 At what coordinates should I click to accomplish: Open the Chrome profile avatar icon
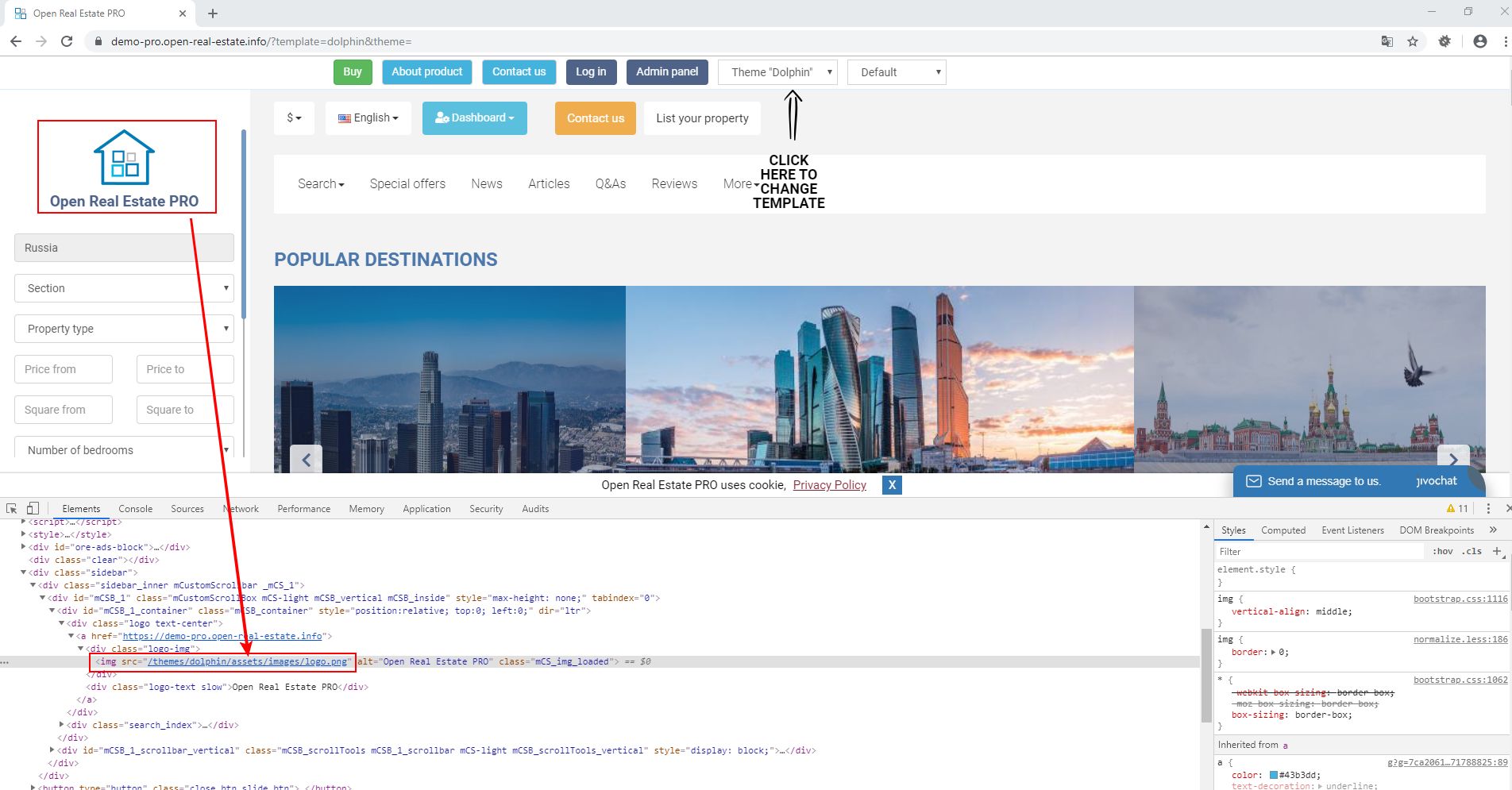[x=1479, y=41]
